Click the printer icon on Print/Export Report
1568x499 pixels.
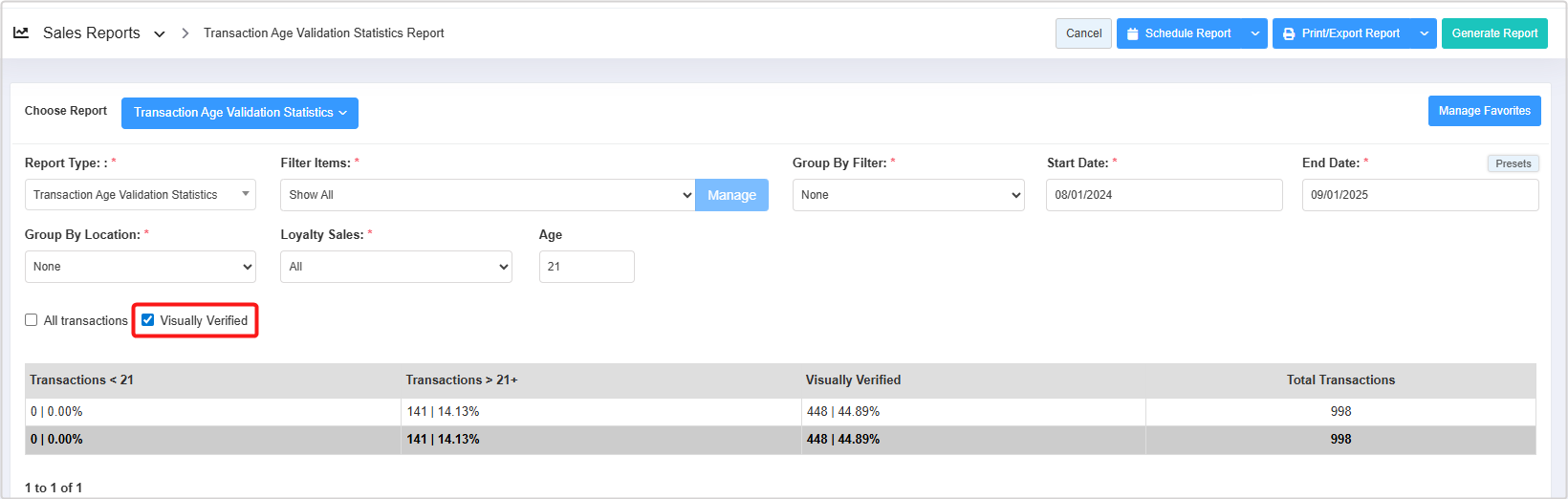1289,33
